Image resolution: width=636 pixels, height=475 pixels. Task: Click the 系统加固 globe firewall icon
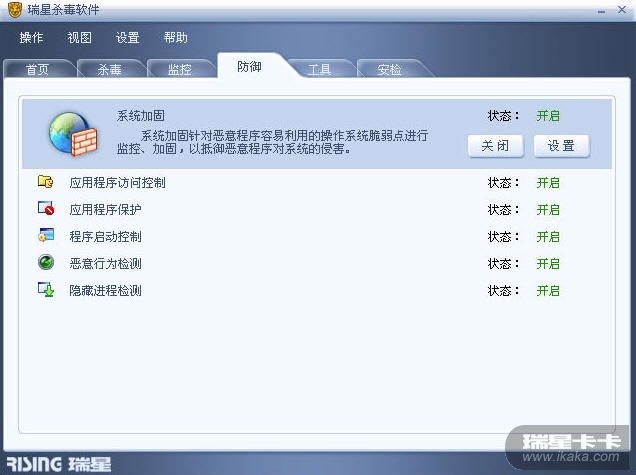pyautogui.click(x=73, y=134)
